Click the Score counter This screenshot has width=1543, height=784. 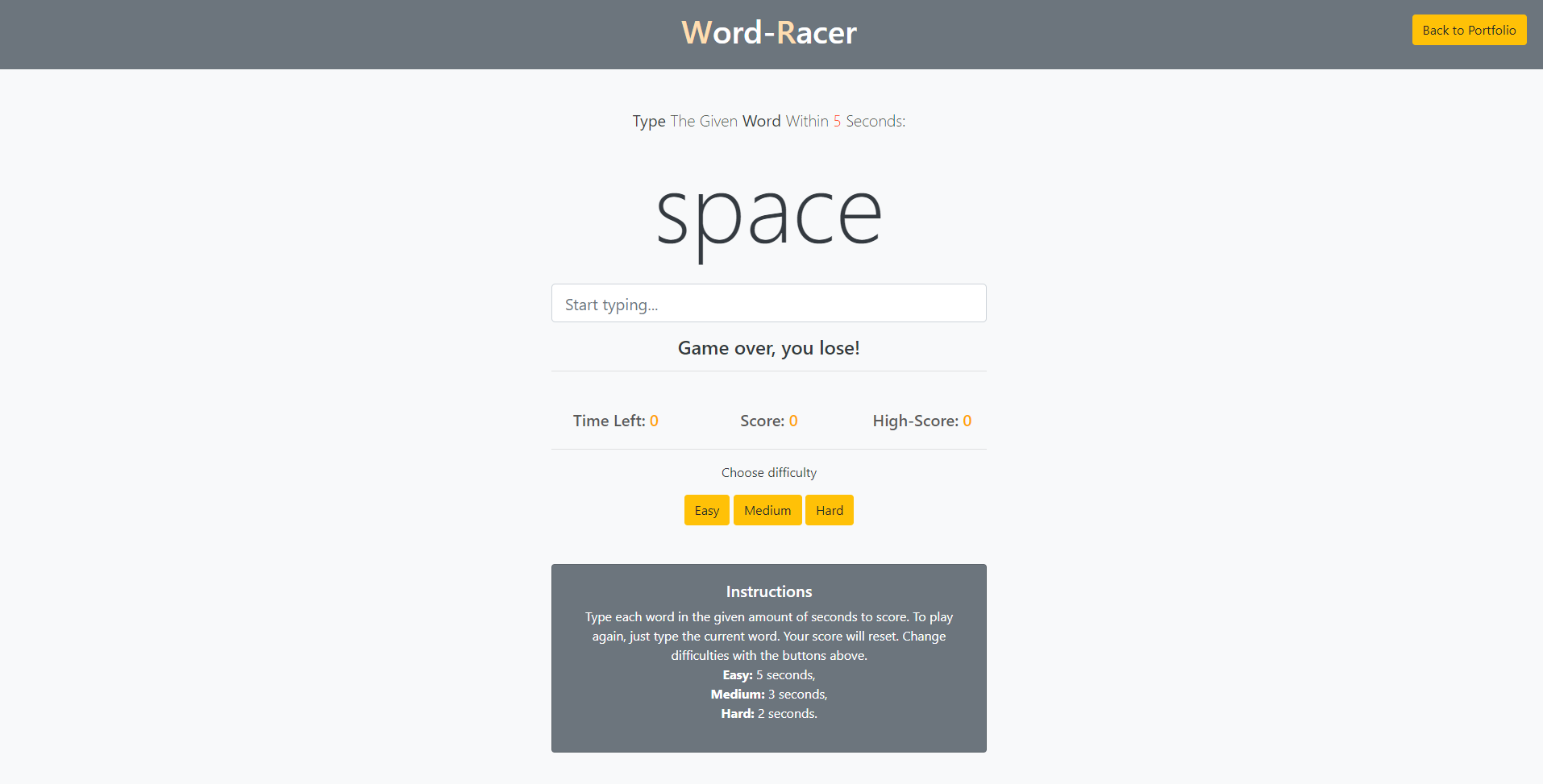[x=769, y=421]
